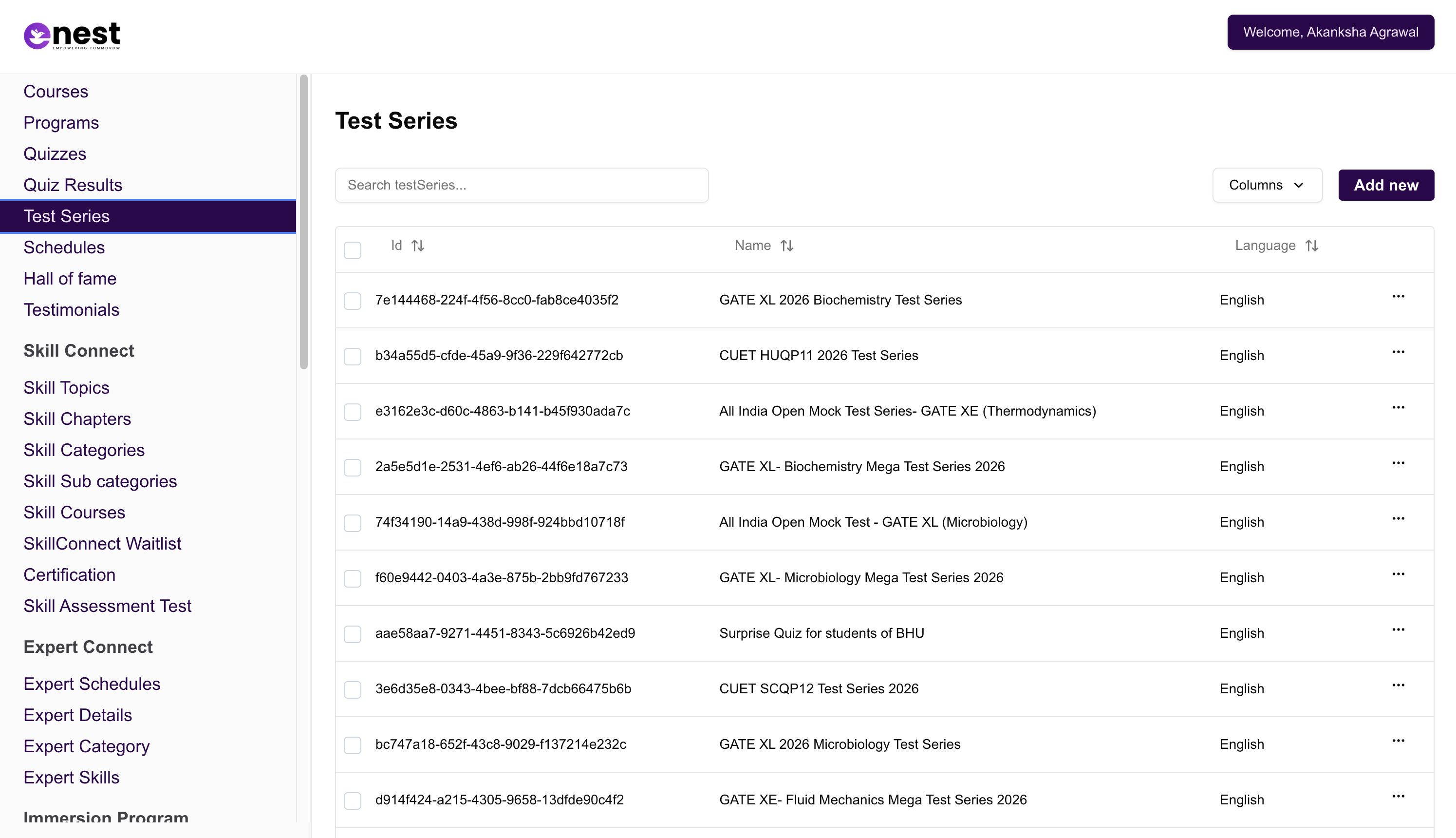Open actions menu for GATE XL- Microbiology Mega Test Series

tap(1399, 574)
